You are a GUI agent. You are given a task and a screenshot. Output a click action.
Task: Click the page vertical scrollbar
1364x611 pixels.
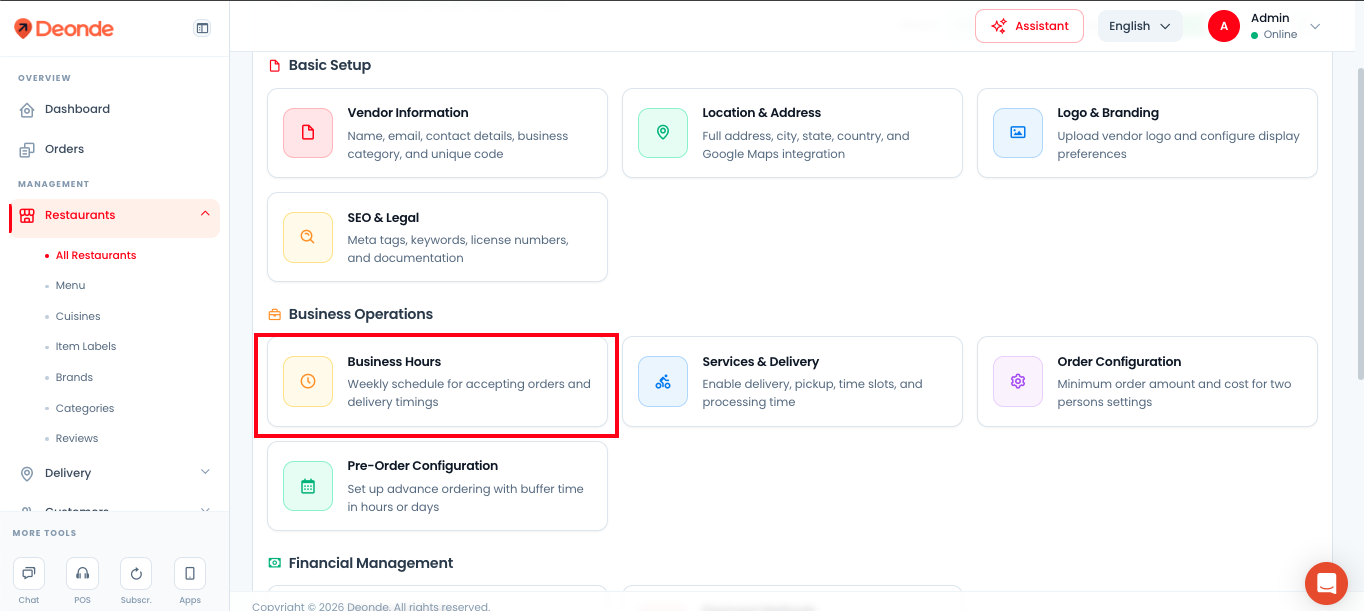coord(1359,223)
